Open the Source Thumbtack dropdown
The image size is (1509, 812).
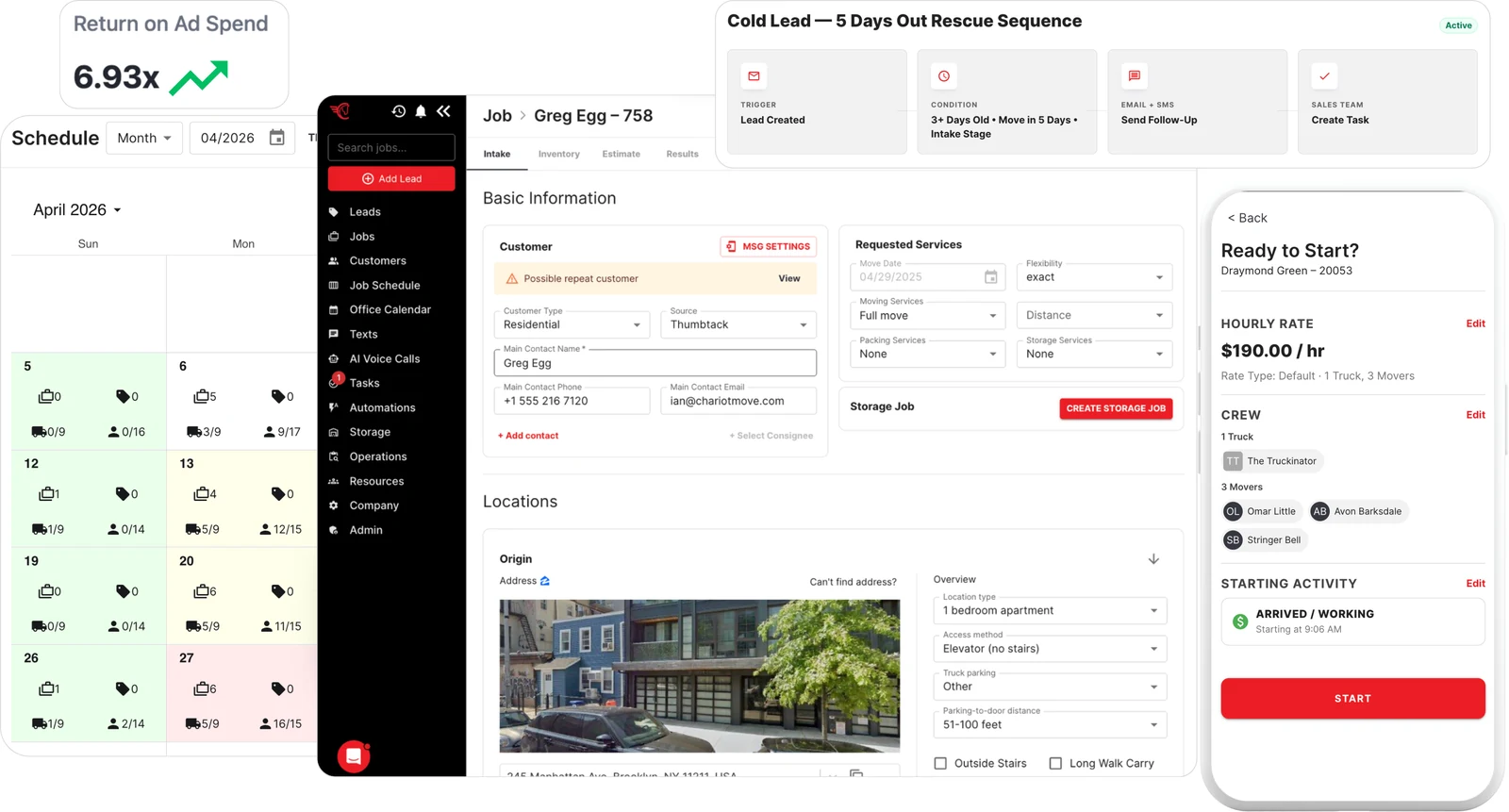click(738, 324)
